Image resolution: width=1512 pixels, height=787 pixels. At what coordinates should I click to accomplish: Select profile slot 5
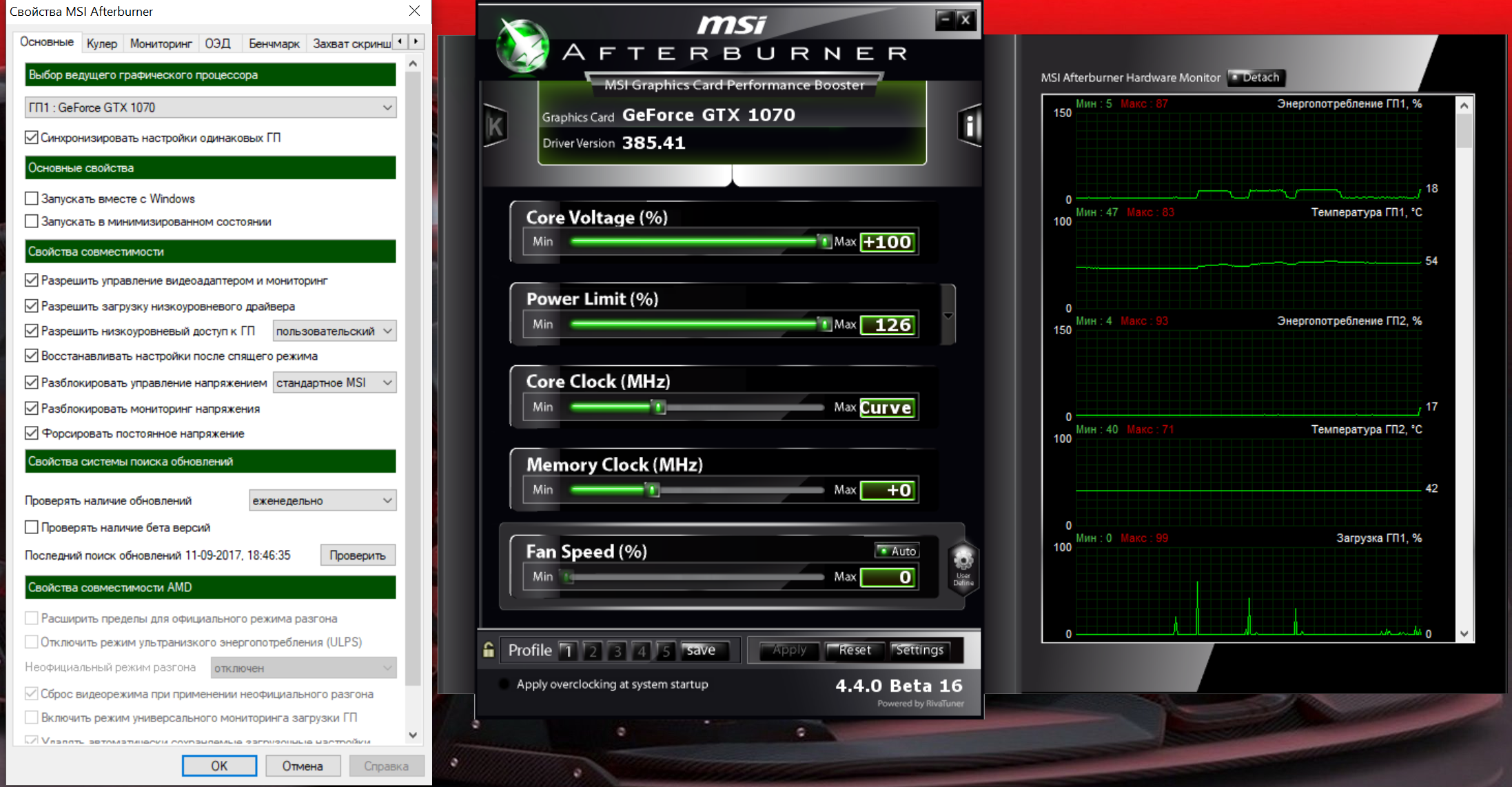click(x=666, y=651)
